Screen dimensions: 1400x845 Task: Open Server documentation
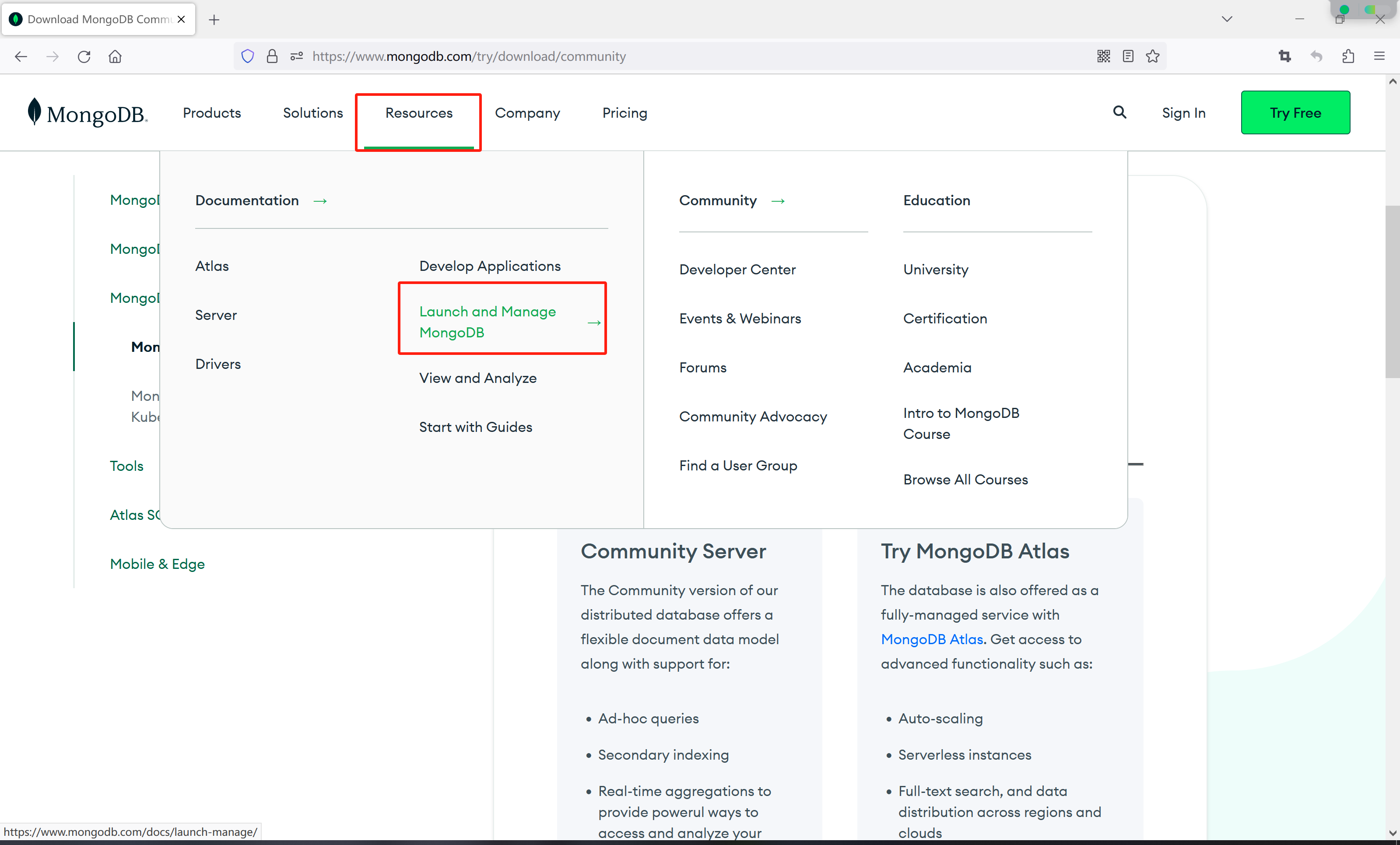(x=216, y=315)
